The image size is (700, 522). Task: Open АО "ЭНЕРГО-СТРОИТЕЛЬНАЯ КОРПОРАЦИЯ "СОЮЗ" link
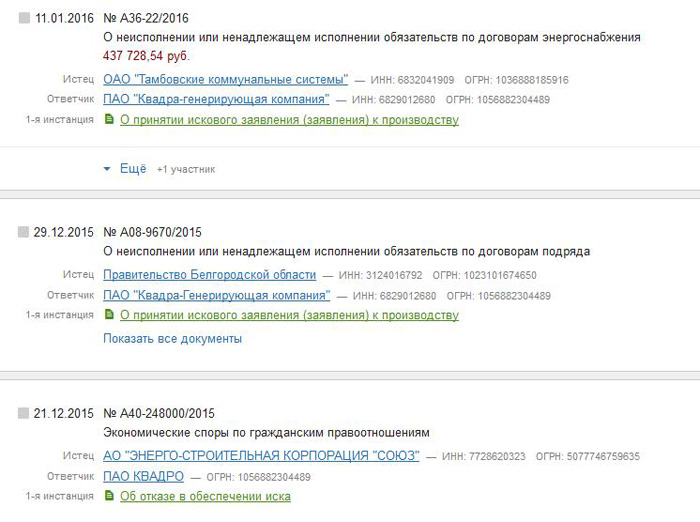263,456
